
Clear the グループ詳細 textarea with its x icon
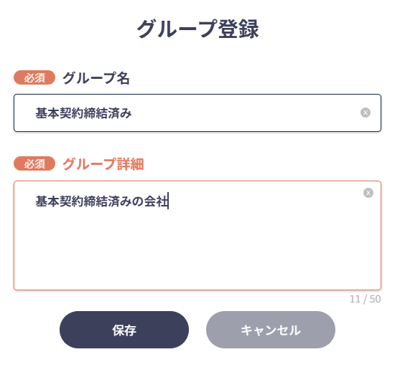point(368,193)
